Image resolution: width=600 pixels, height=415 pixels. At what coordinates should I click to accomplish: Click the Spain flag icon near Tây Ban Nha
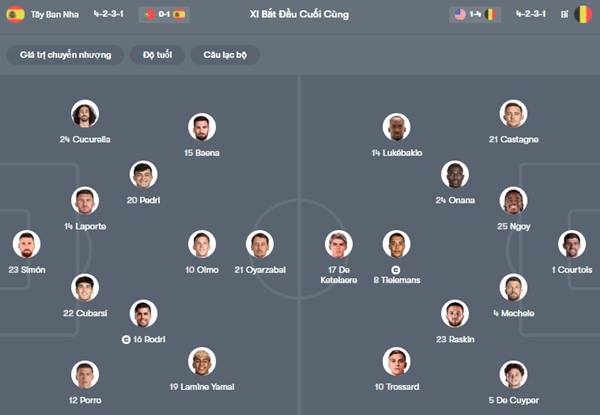tap(15, 14)
